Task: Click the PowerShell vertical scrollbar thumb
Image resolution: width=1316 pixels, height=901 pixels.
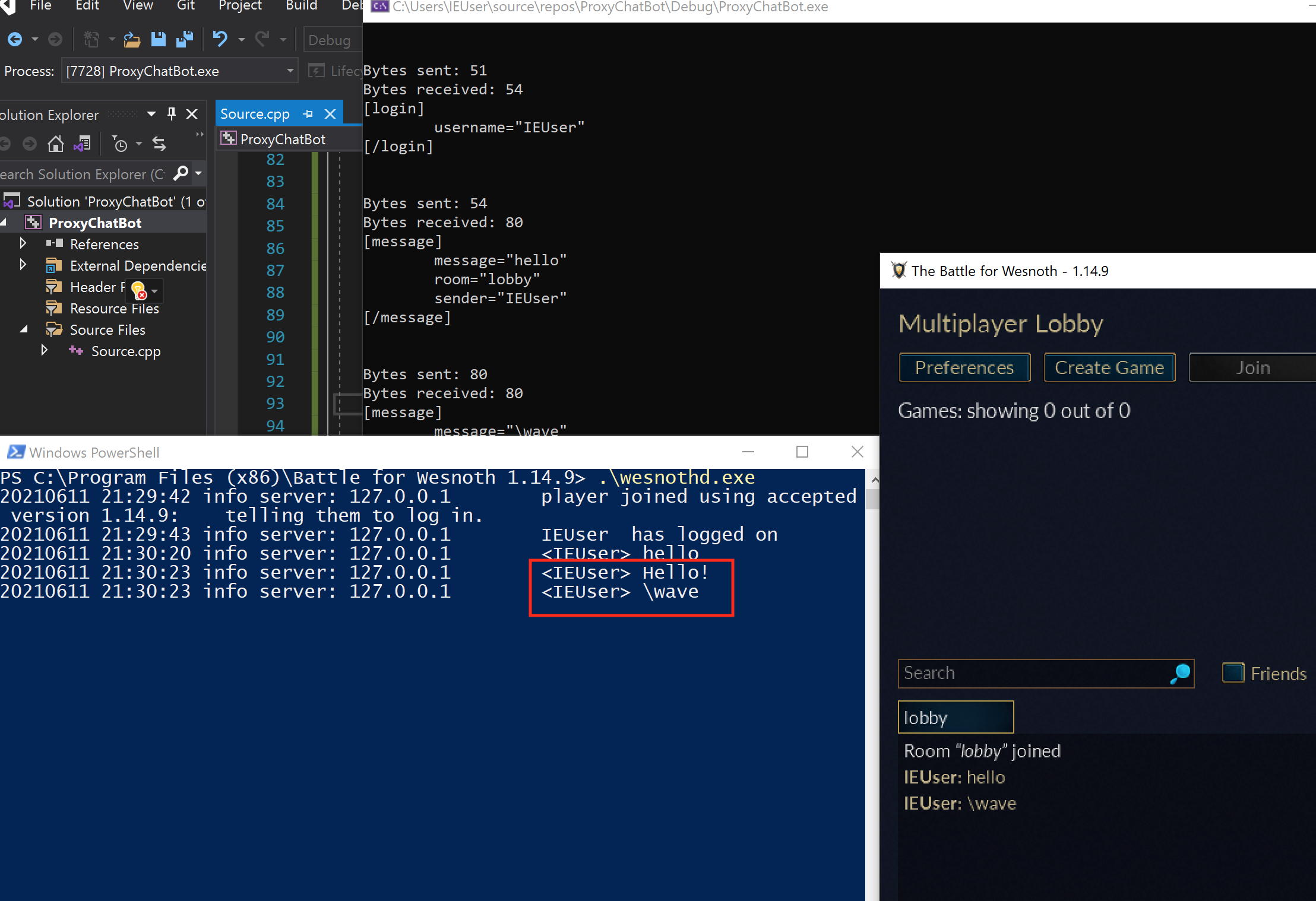Action: pyautogui.click(x=872, y=499)
